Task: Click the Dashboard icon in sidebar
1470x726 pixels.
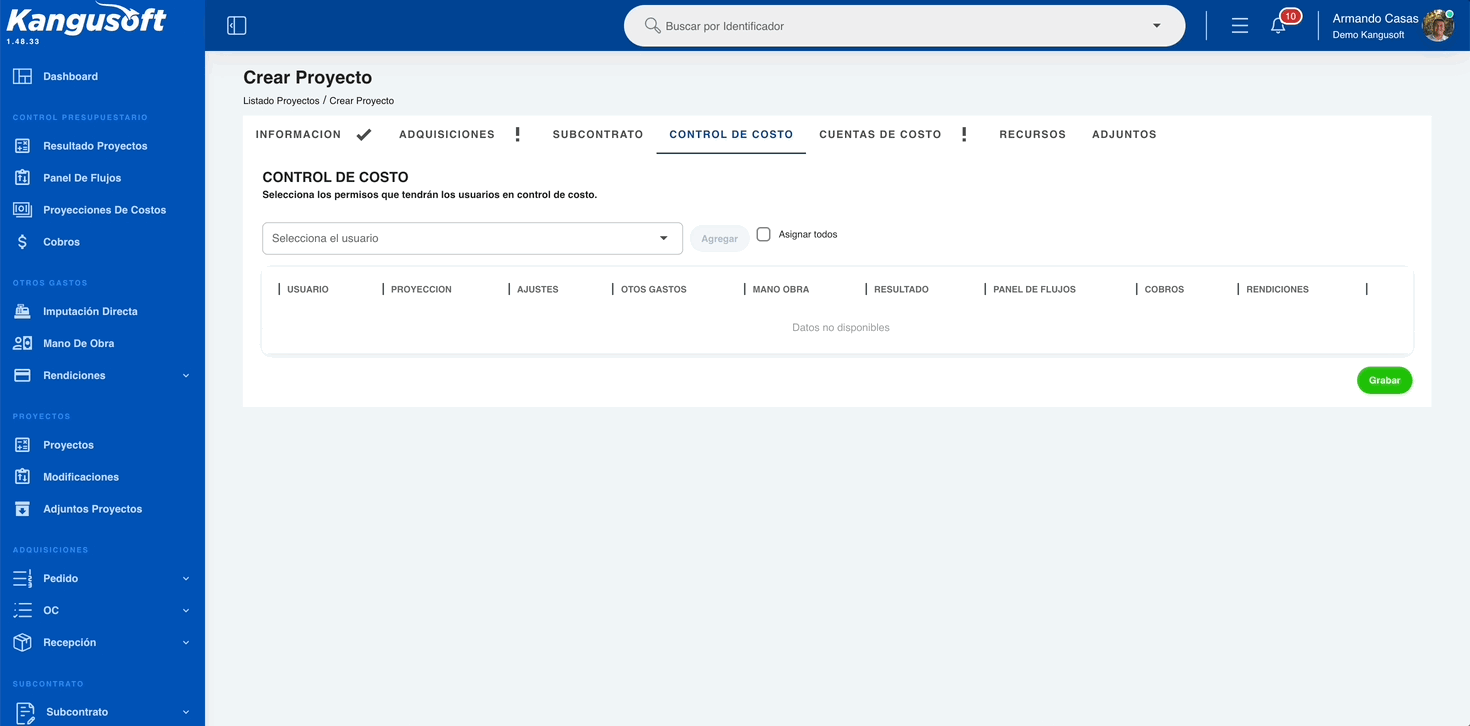Action: tap(22, 76)
